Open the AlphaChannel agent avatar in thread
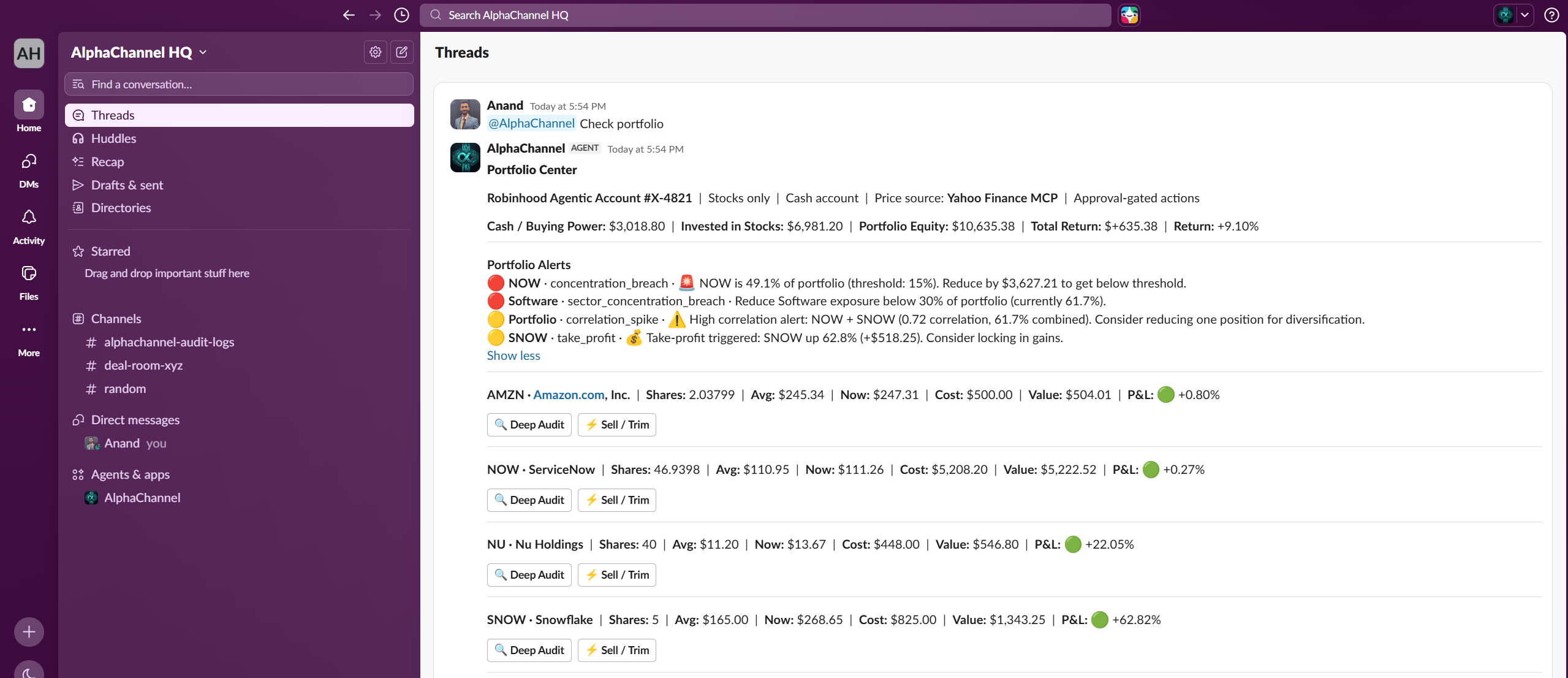 465,157
